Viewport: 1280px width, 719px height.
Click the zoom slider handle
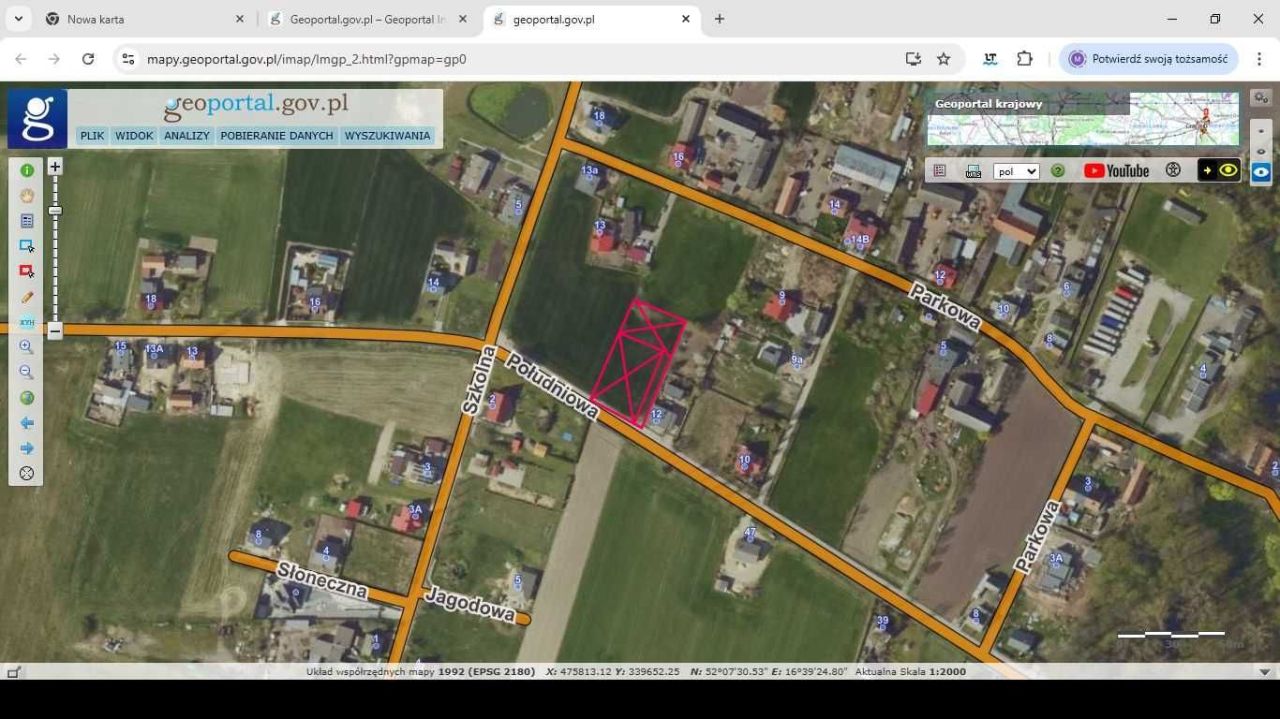click(55, 210)
